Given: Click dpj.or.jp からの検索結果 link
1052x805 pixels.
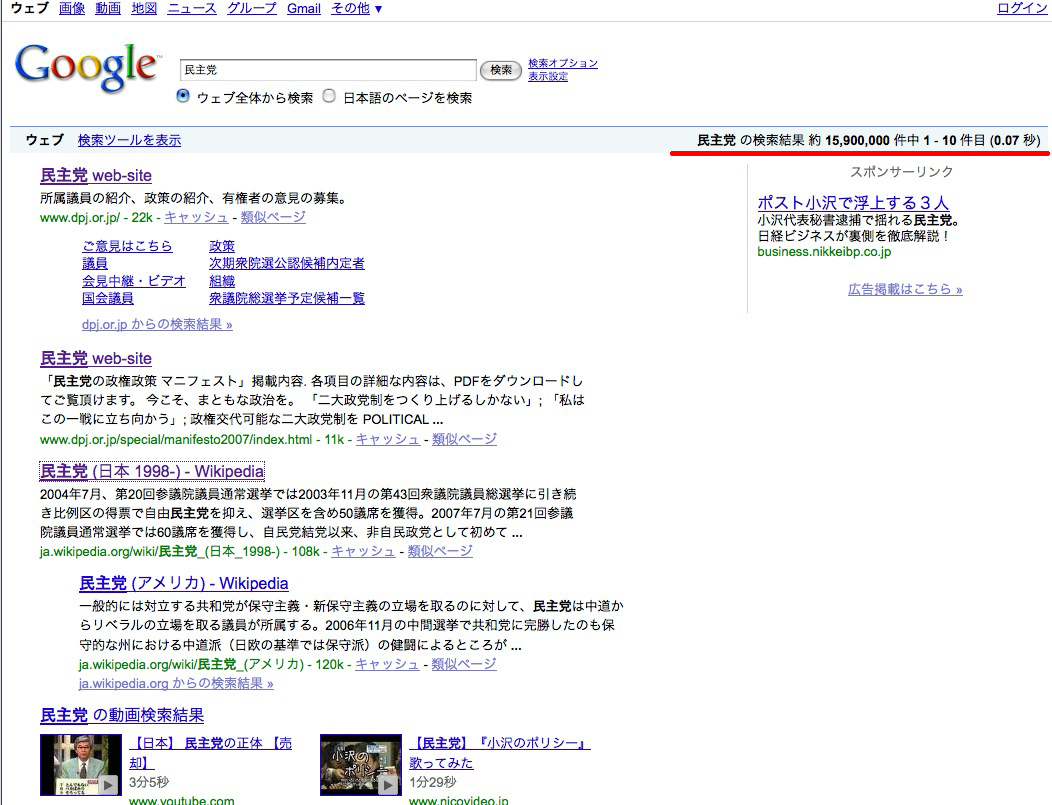Looking at the screenshot, I should [x=157, y=325].
